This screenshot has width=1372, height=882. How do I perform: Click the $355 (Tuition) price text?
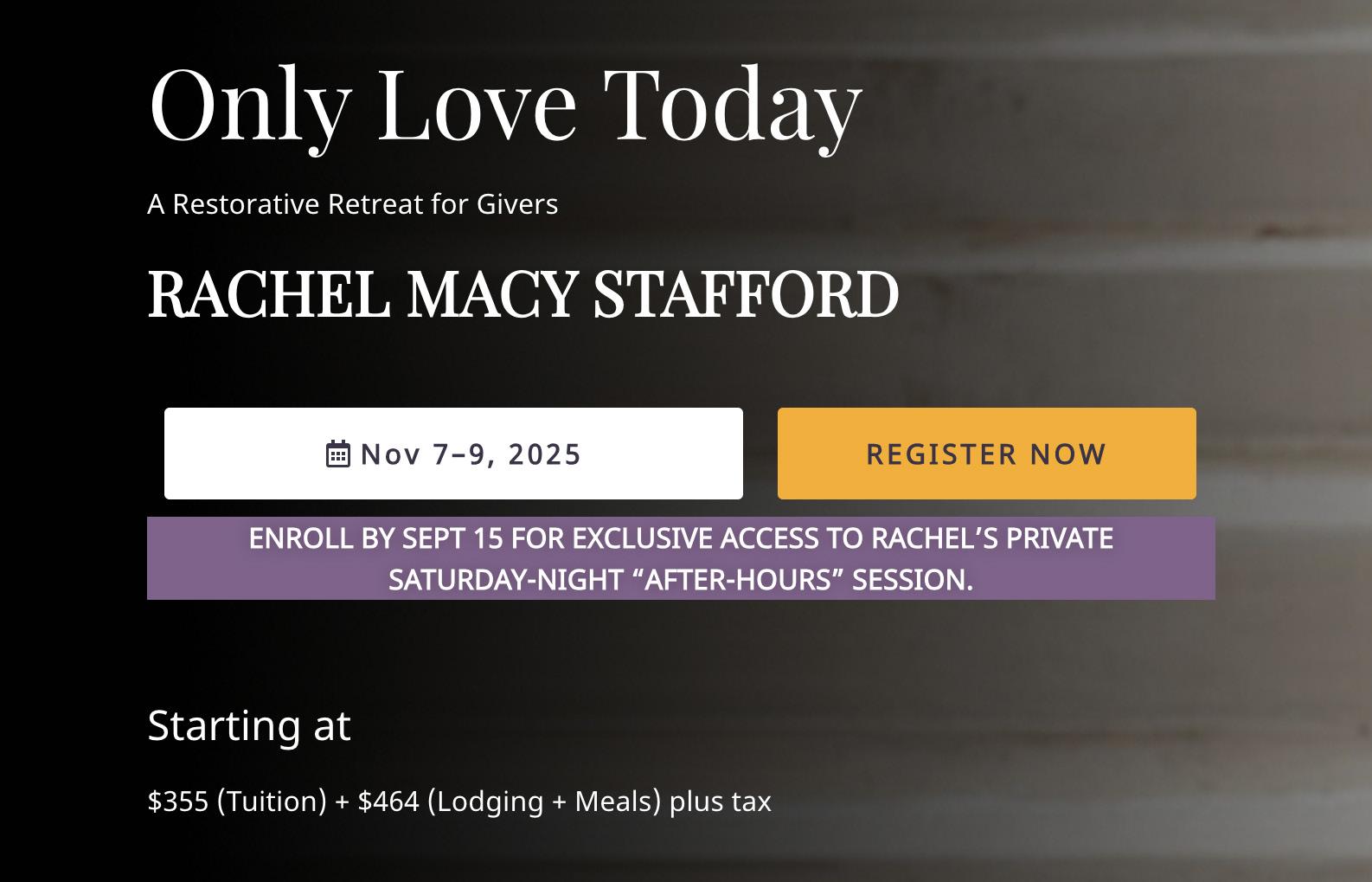pyautogui.click(x=237, y=802)
